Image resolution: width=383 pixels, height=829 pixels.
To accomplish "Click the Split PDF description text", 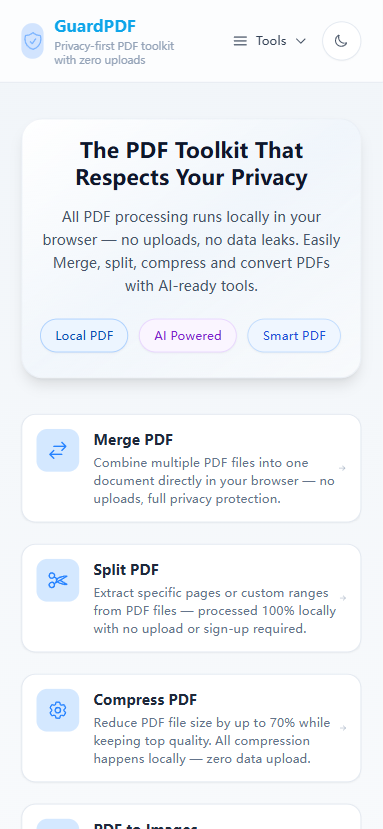I will click(215, 611).
